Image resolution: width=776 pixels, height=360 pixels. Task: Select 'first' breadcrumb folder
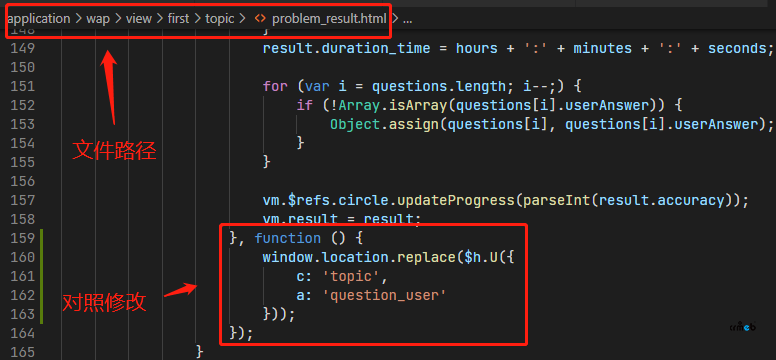click(x=178, y=19)
